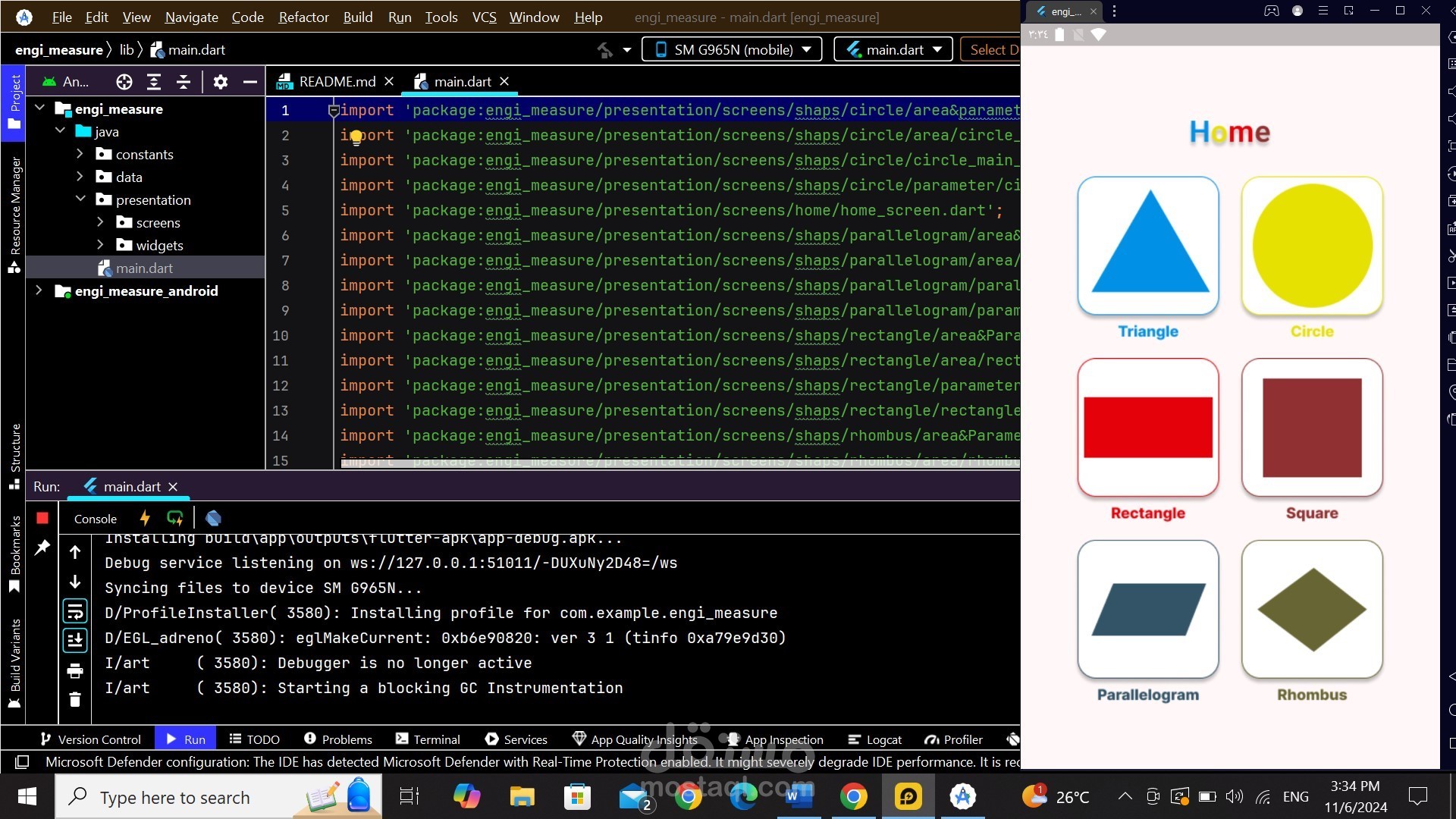Clear the console with the trash icon
The height and width of the screenshot is (819, 1456).
pos(74,699)
